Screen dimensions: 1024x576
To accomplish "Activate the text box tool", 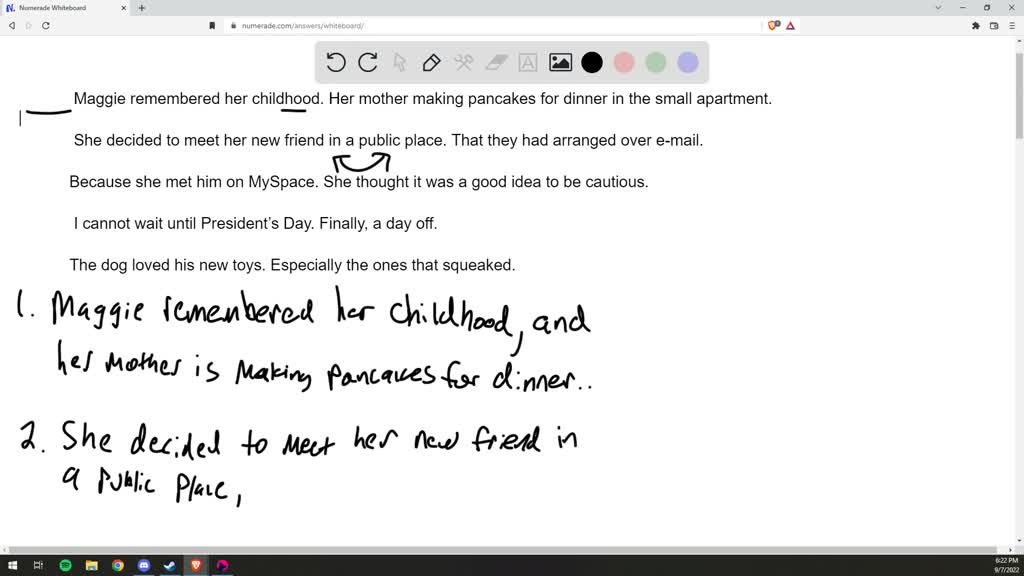I will (528, 63).
